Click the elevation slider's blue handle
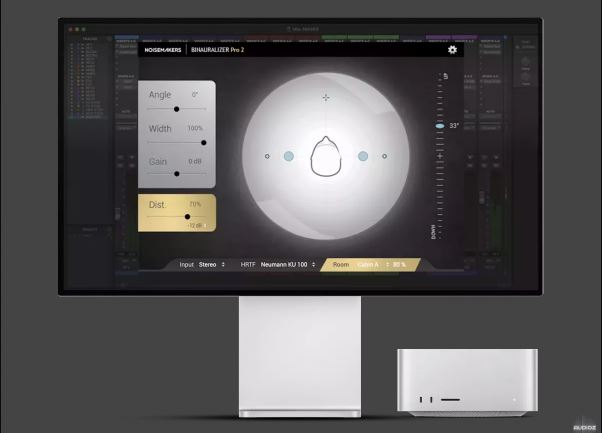This screenshot has width=602, height=433. coord(440,126)
